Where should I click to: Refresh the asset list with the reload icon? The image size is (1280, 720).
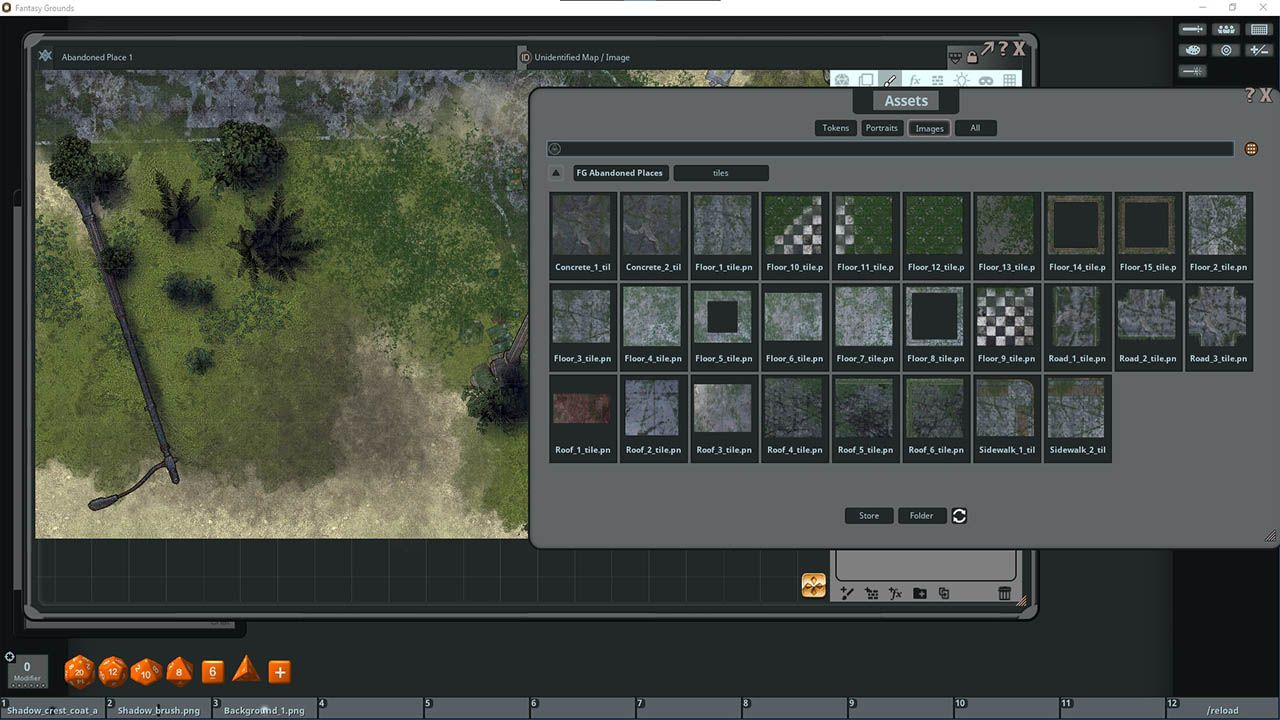click(x=959, y=516)
